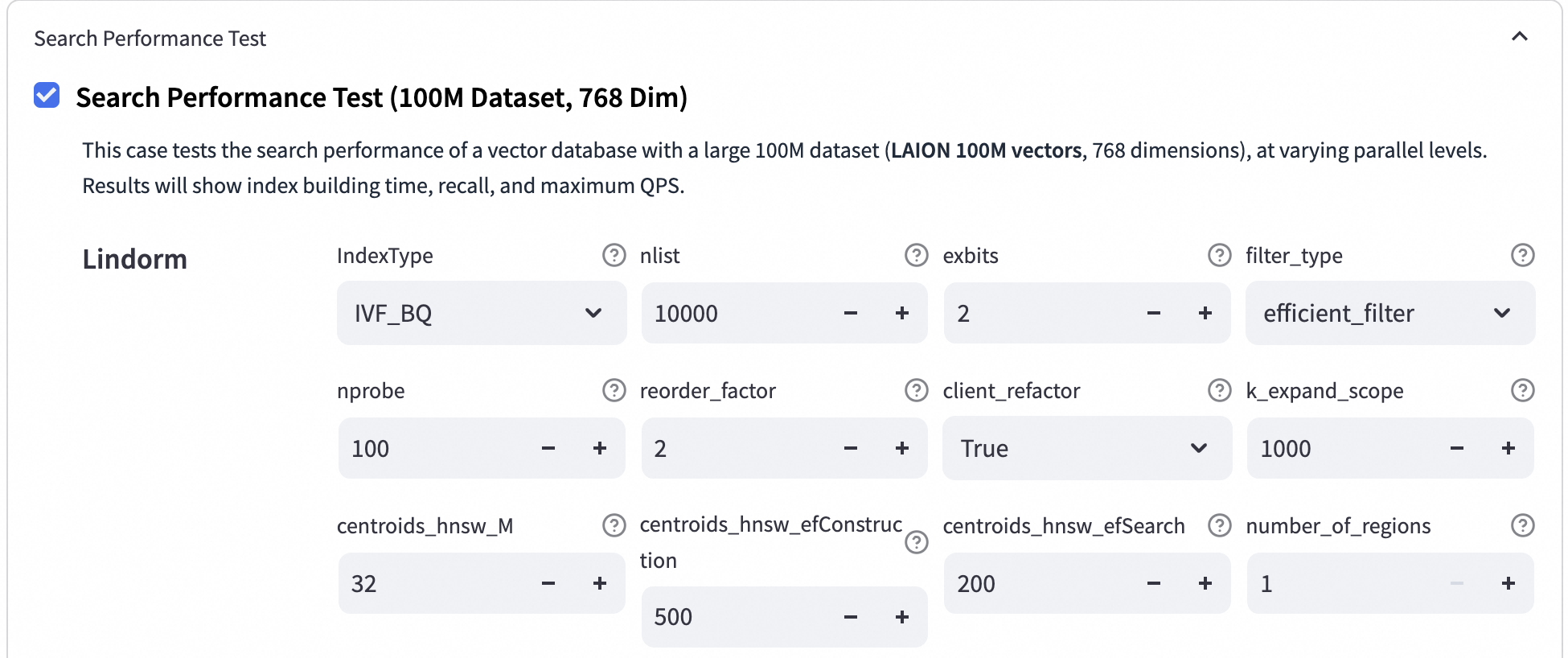Image resolution: width=1568 pixels, height=658 pixels.
Task: Click filter_type help question mark icon
Action: [x=1522, y=255]
